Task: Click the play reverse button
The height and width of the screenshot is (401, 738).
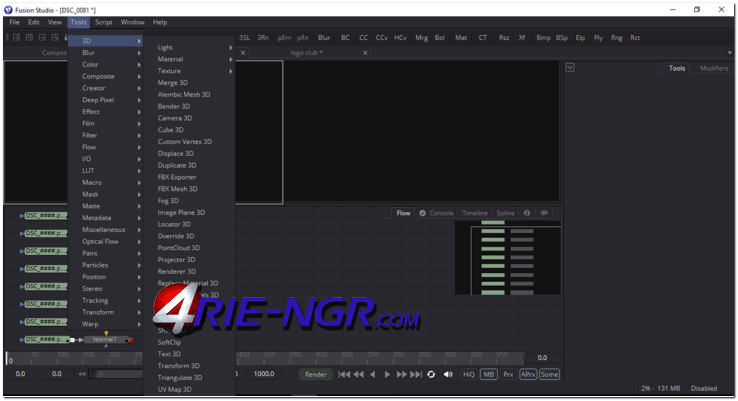Action: (372, 375)
